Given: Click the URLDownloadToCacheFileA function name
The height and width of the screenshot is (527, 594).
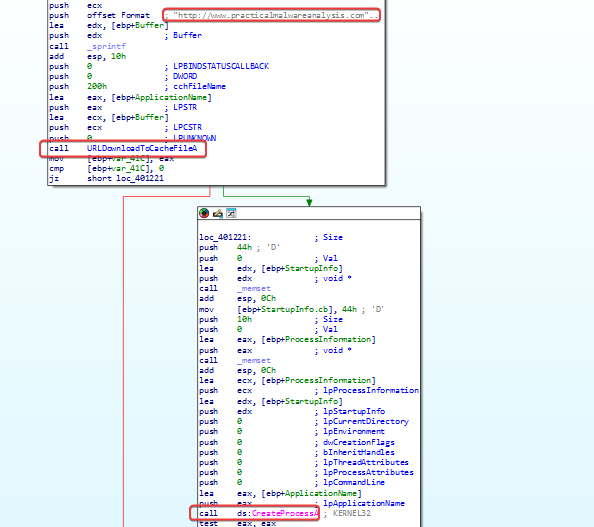Looking at the screenshot, I should (x=142, y=148).
